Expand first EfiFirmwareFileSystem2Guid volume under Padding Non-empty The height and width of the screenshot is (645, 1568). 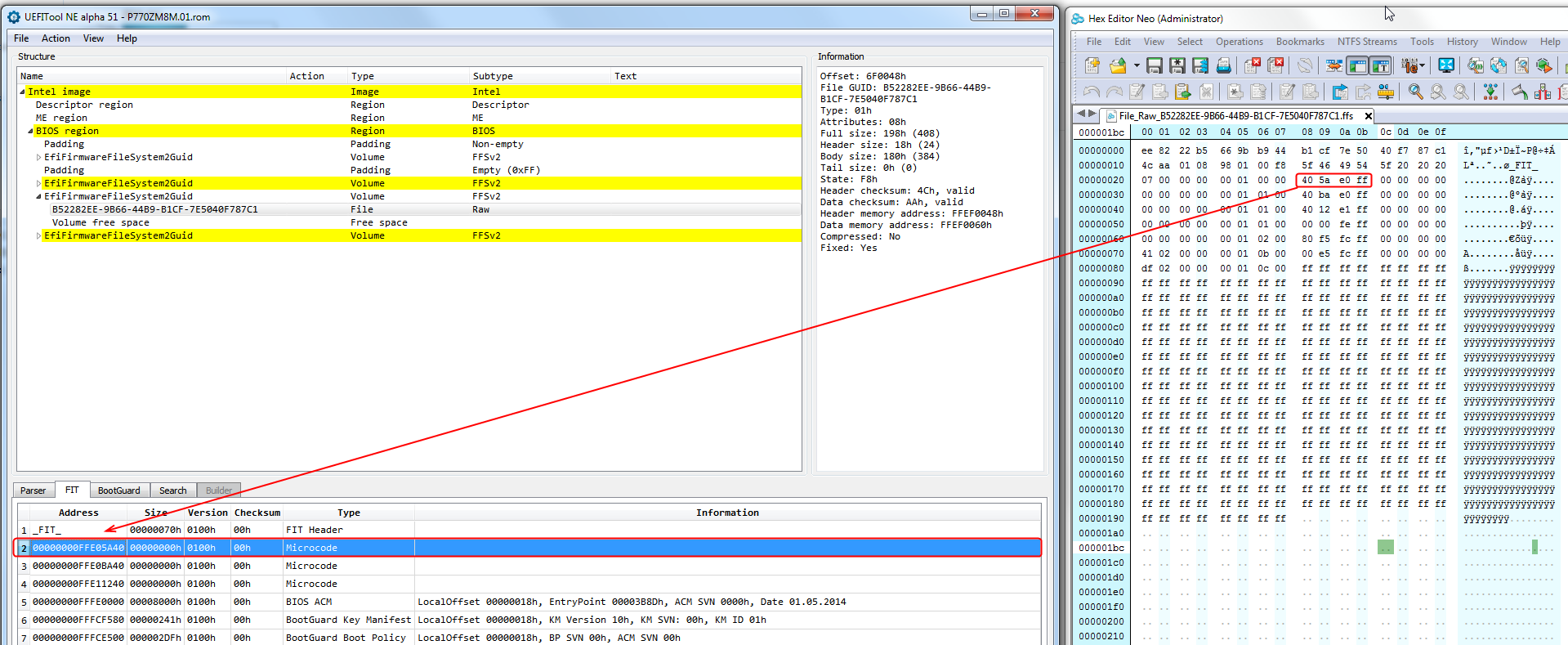click(x=38, y=157)
